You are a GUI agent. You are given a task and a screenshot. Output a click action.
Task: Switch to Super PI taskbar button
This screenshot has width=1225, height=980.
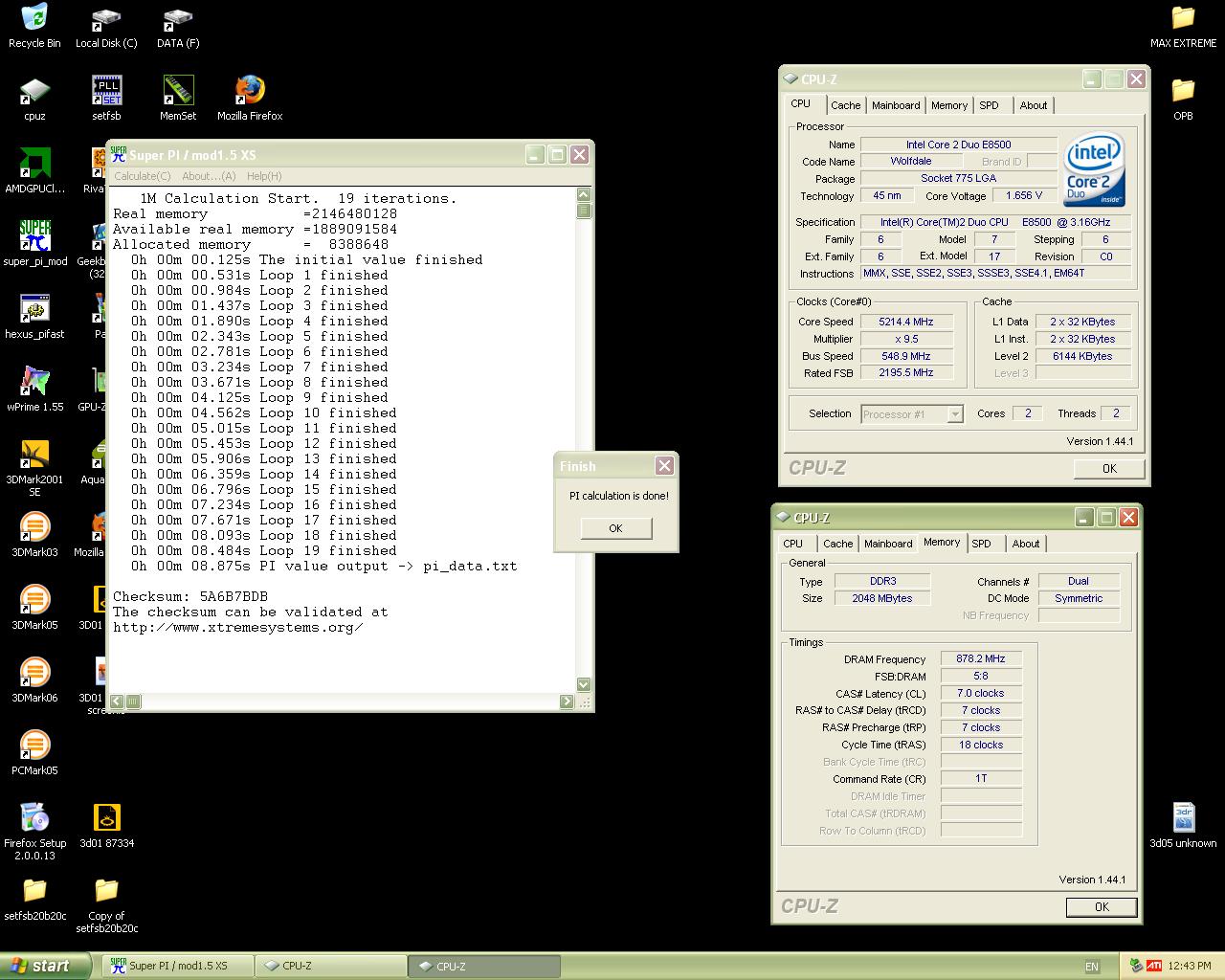click(177, 966)
